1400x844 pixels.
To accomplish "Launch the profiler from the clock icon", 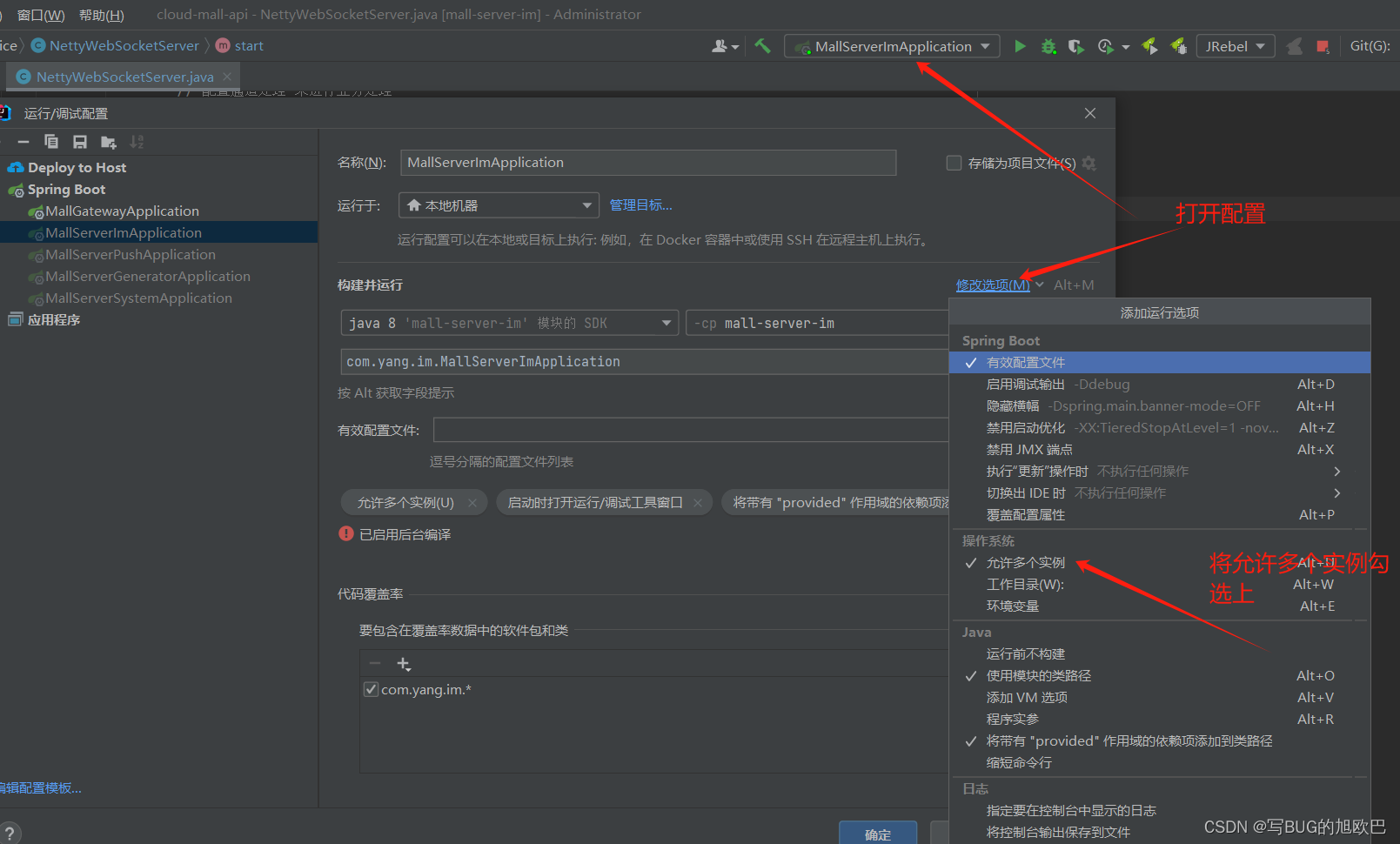I will click(1106, 45).
